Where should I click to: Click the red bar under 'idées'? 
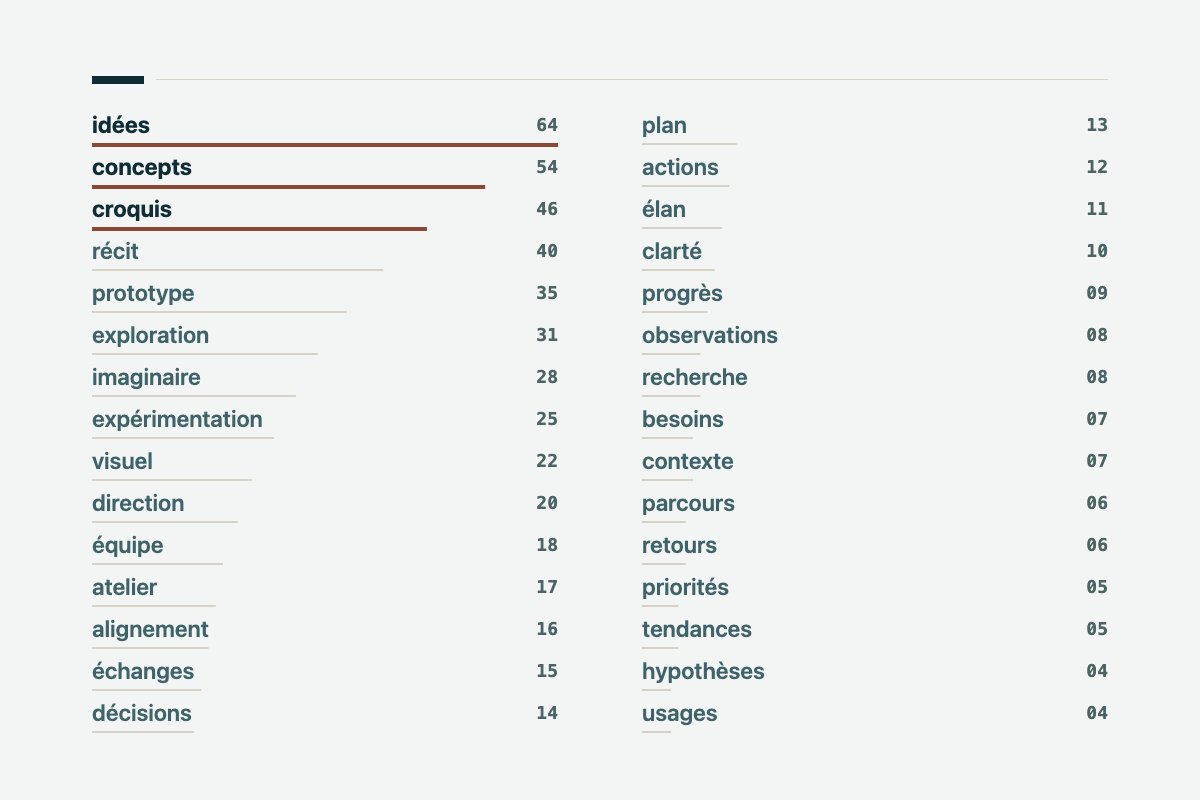coord(325,145)
